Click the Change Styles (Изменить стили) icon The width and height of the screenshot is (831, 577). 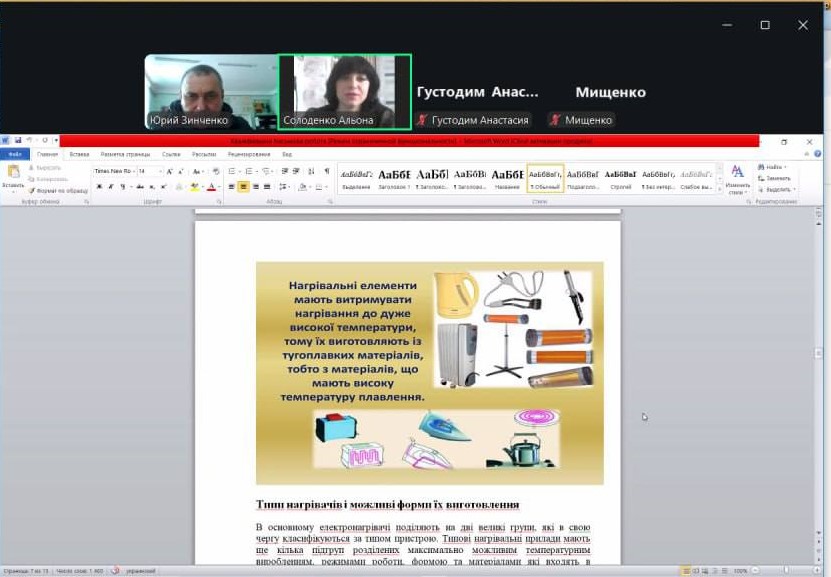pos(737,177)
